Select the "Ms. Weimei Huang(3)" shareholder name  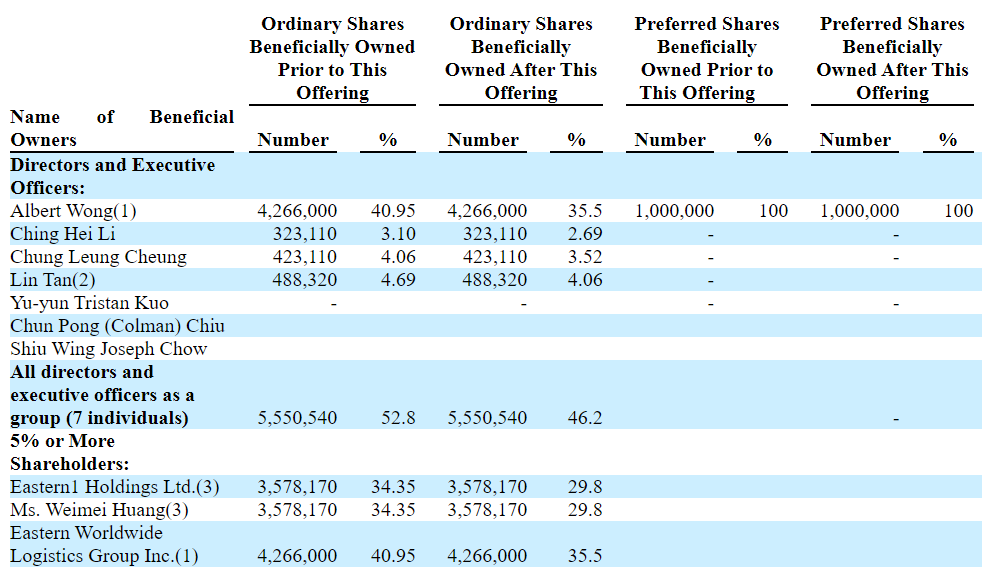coord(99,510)
